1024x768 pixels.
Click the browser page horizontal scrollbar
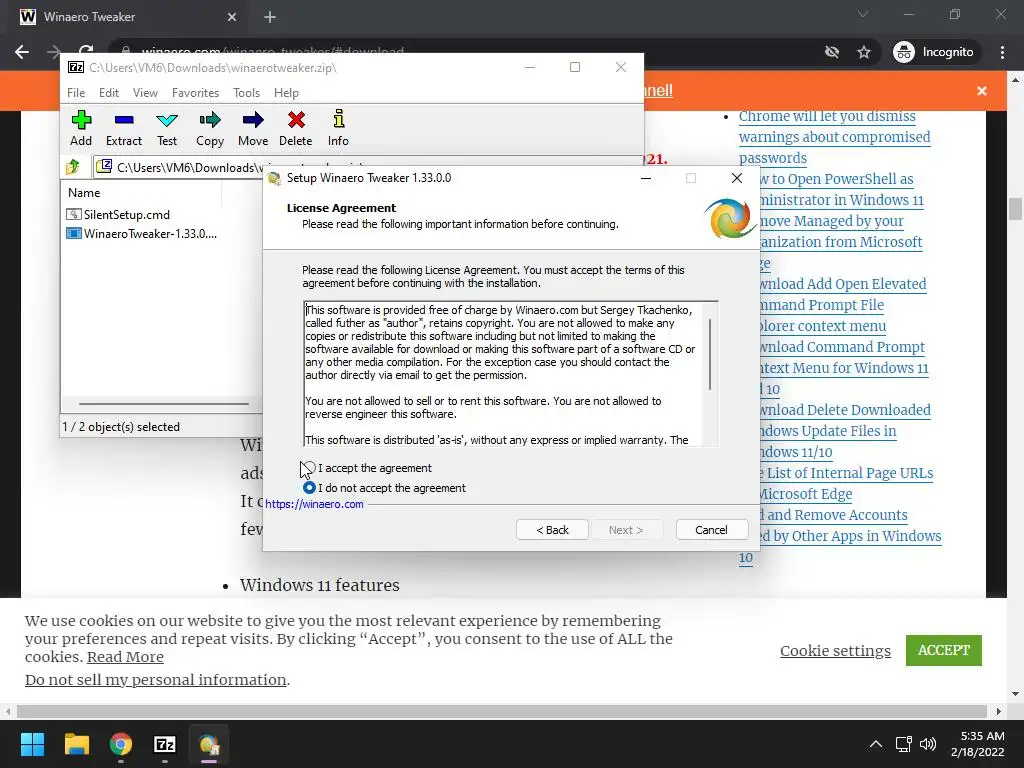point(502,711)
